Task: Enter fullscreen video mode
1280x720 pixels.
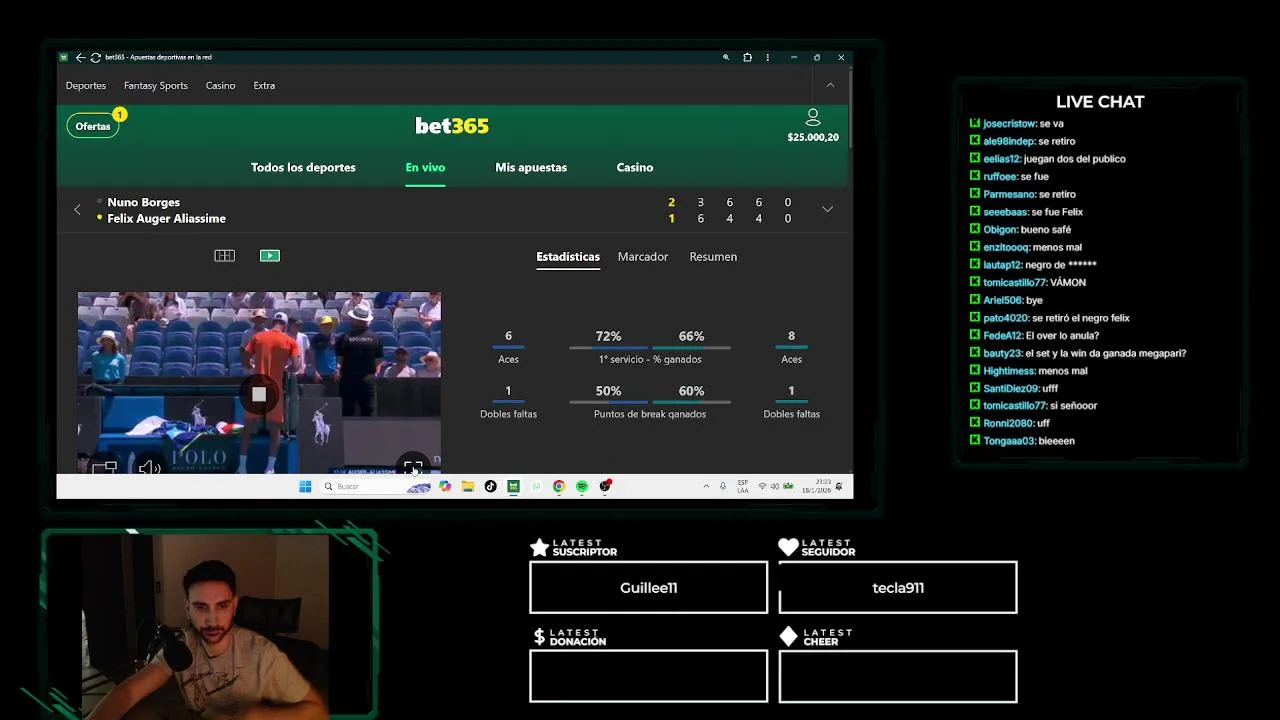Action: click(413, 467)
